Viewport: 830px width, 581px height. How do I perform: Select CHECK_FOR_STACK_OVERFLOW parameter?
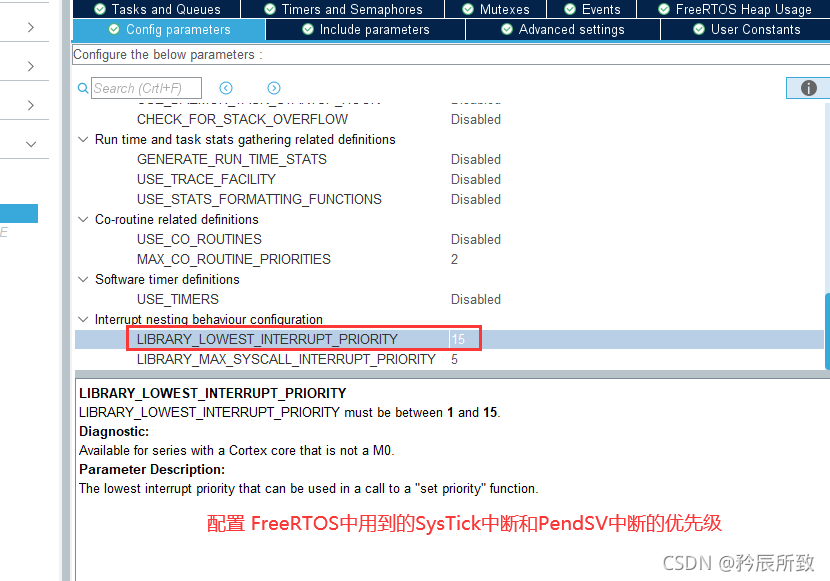tap(242, 120)
